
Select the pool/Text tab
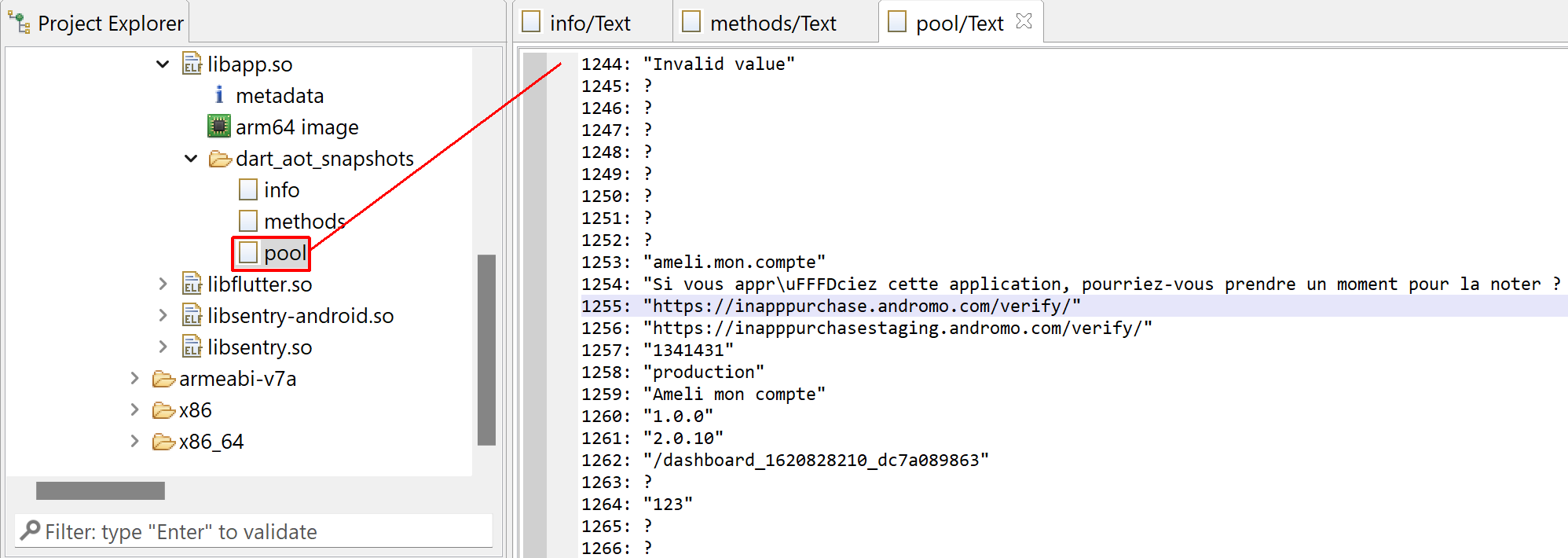coord(960,23)
